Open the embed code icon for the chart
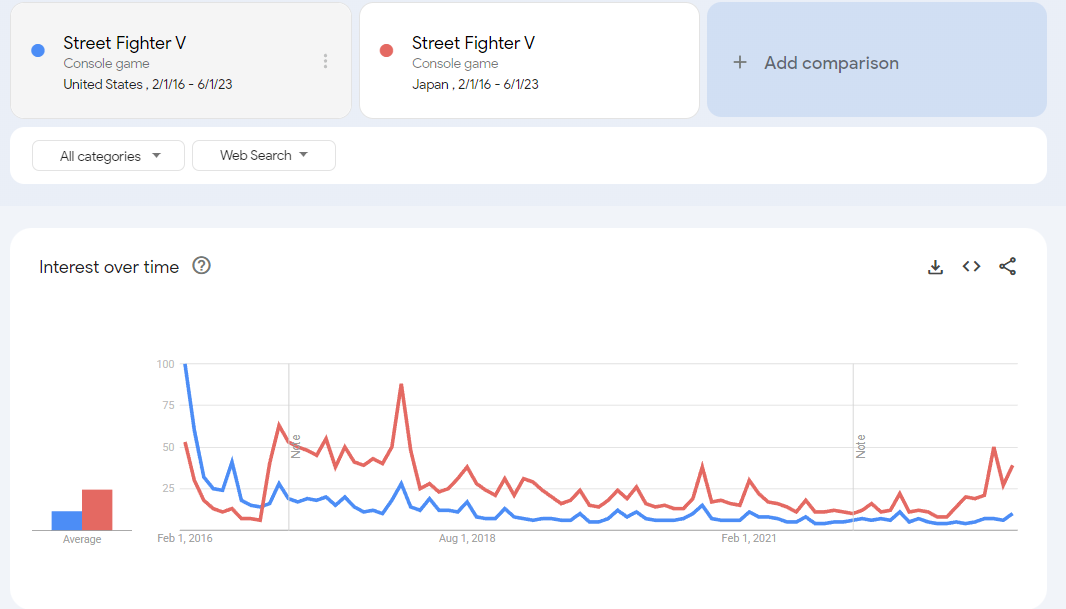Viewport: 1066px width, 609px height. (972, 266)
